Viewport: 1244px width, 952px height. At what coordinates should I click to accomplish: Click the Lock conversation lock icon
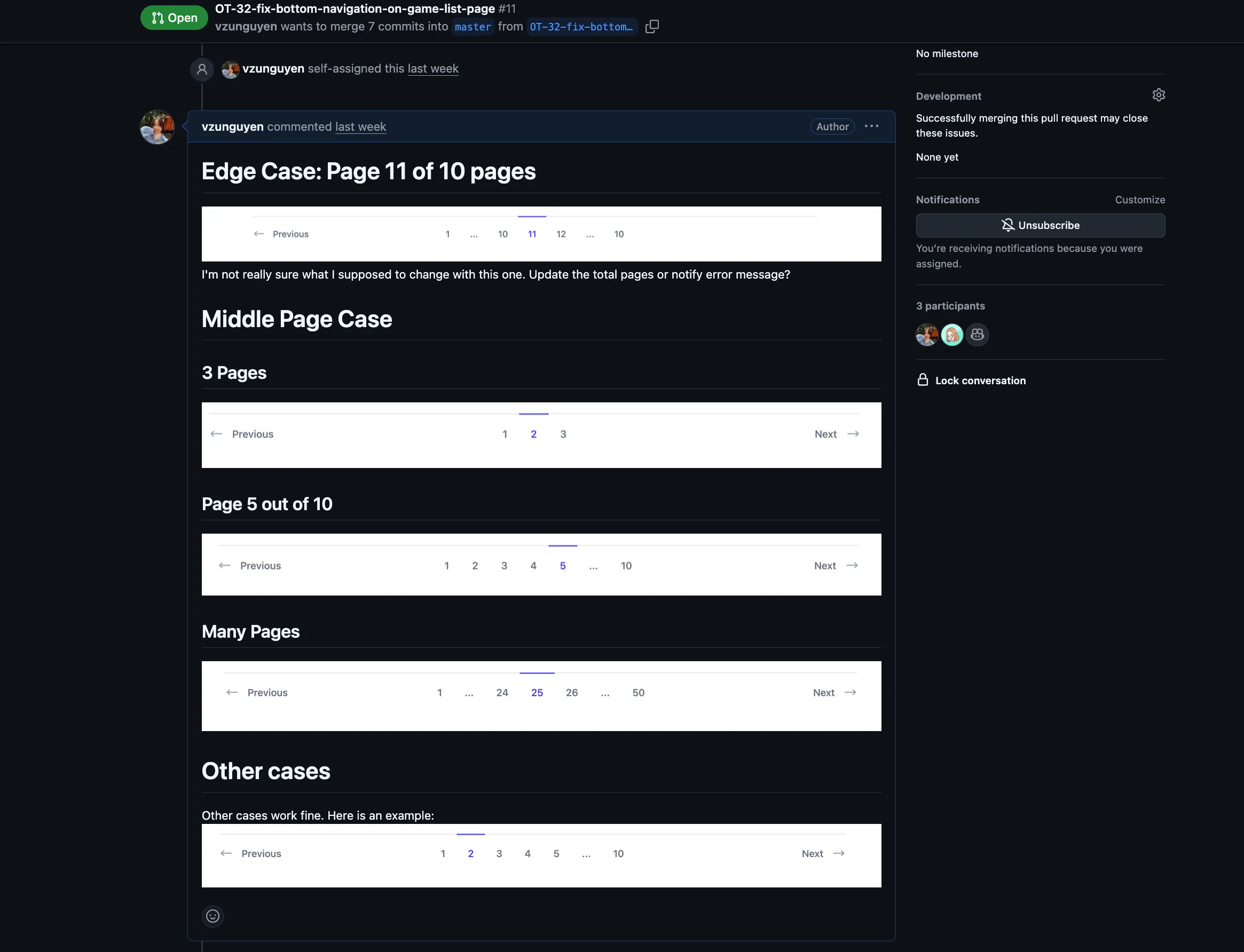click(x=923, y=379)
